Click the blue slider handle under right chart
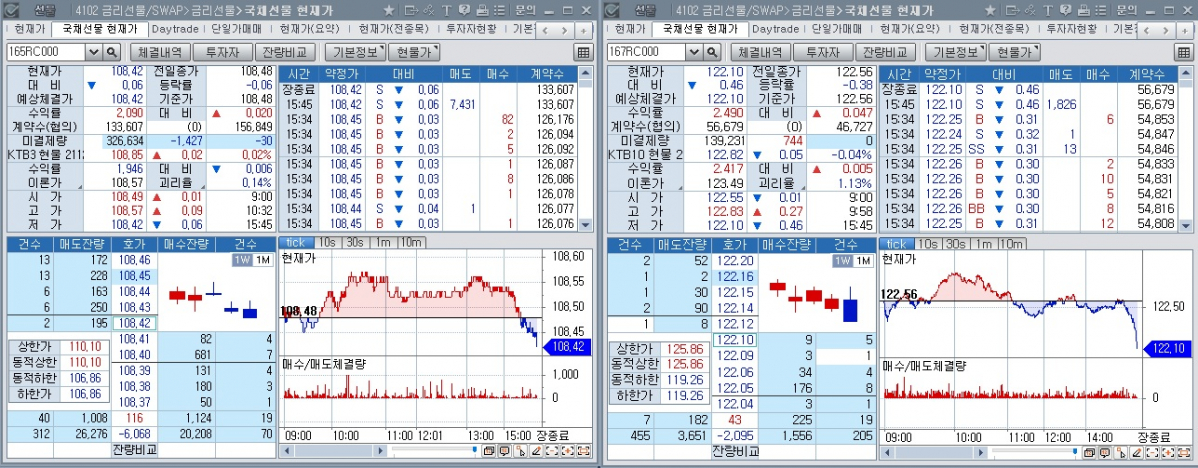Screen dimensions: 1198x468 click(x=1077, y=451)
